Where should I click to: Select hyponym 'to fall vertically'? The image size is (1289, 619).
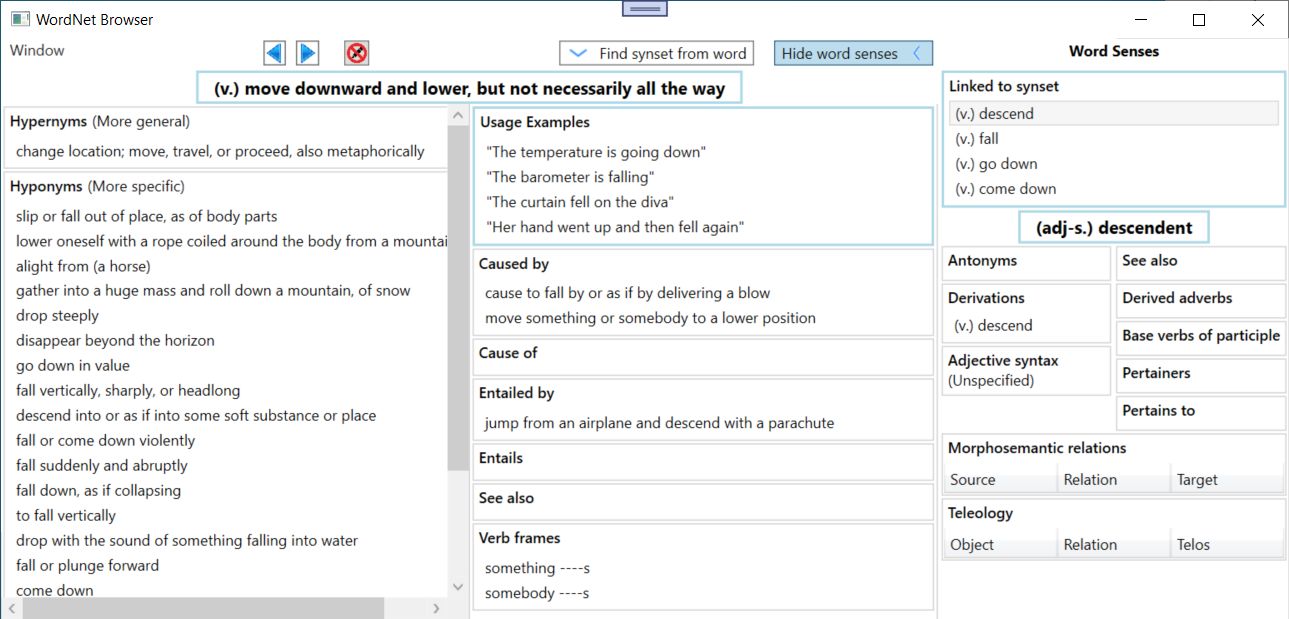pyautogui.click(x=66, y=516)
